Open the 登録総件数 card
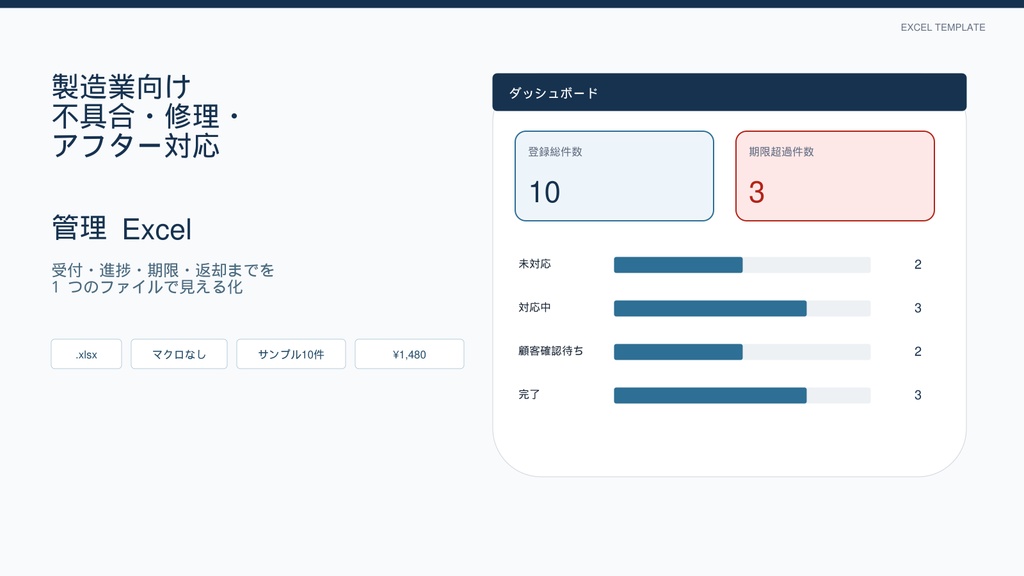This screenshot has width=1024, height=576. click(x=614, y=176)
